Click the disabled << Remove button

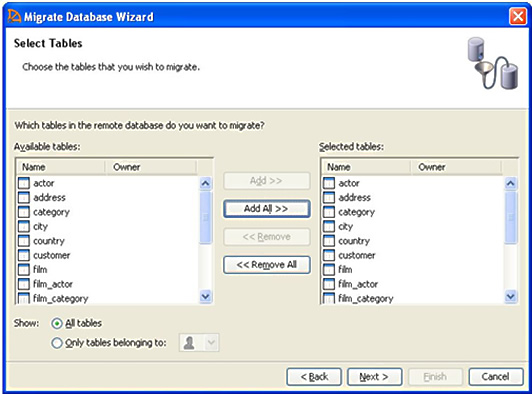[x=267, y=237]
